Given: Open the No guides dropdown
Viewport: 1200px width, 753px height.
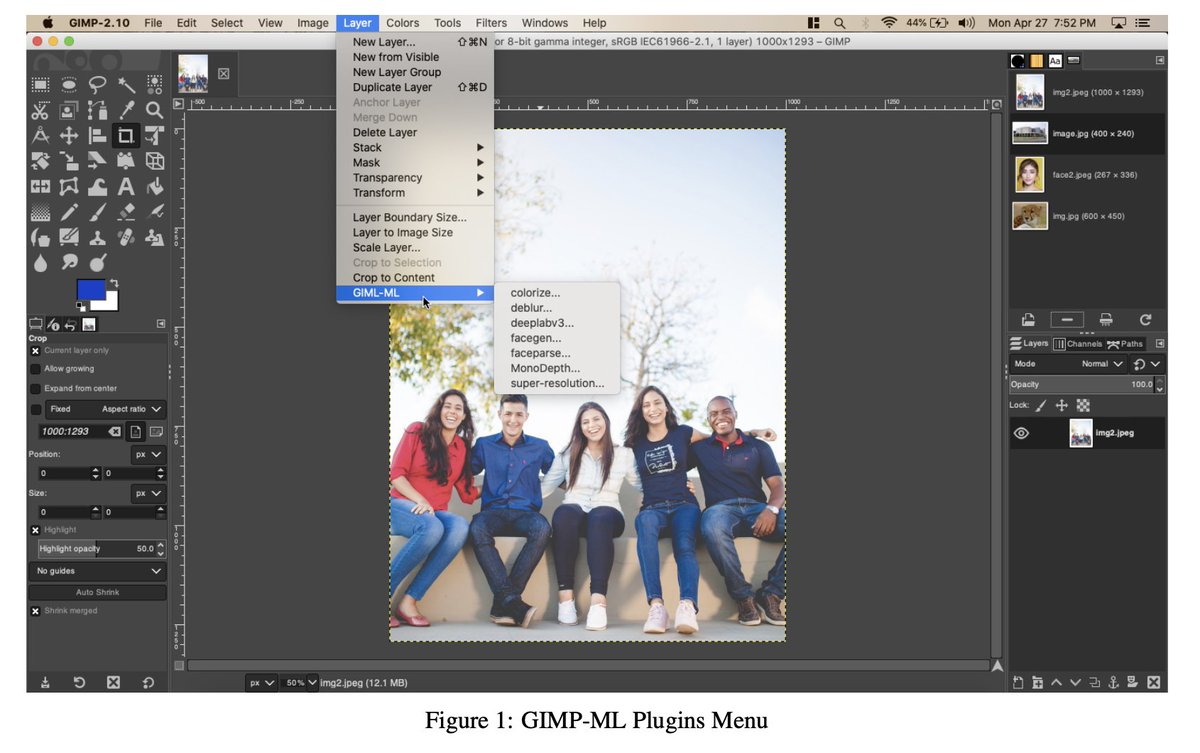Looking at the screenshot, I should (x=97, y=571).
